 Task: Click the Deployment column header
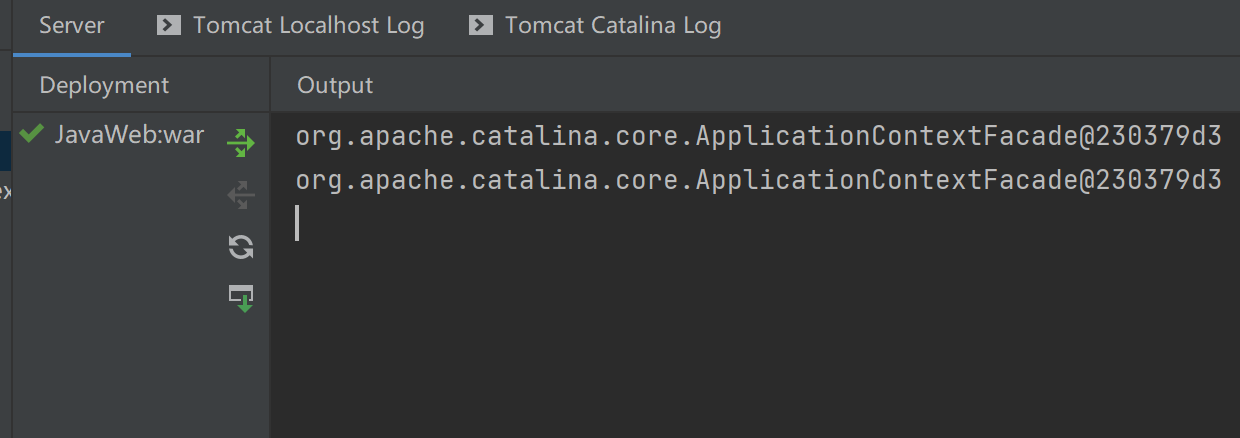(104, 85)
